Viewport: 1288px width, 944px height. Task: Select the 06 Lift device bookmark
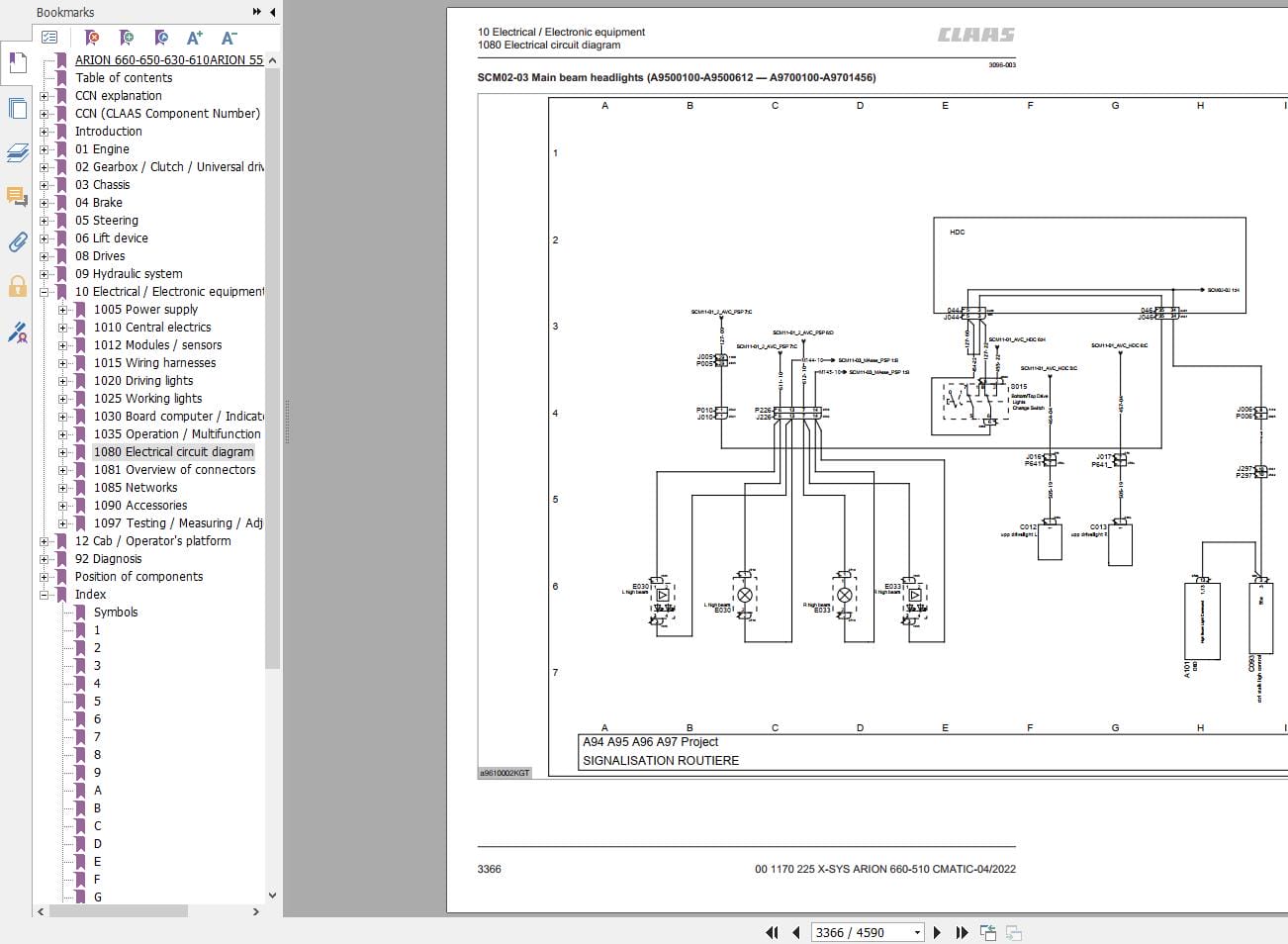[112, 238]
